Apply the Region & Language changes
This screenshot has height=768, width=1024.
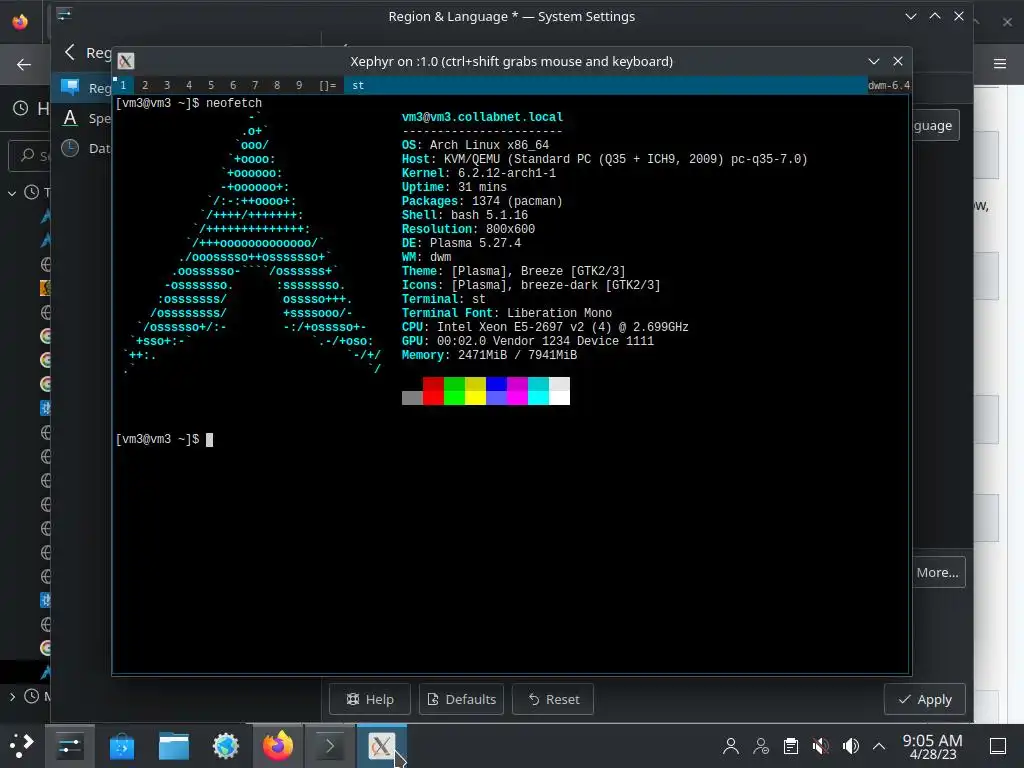(x=925, y=699)
